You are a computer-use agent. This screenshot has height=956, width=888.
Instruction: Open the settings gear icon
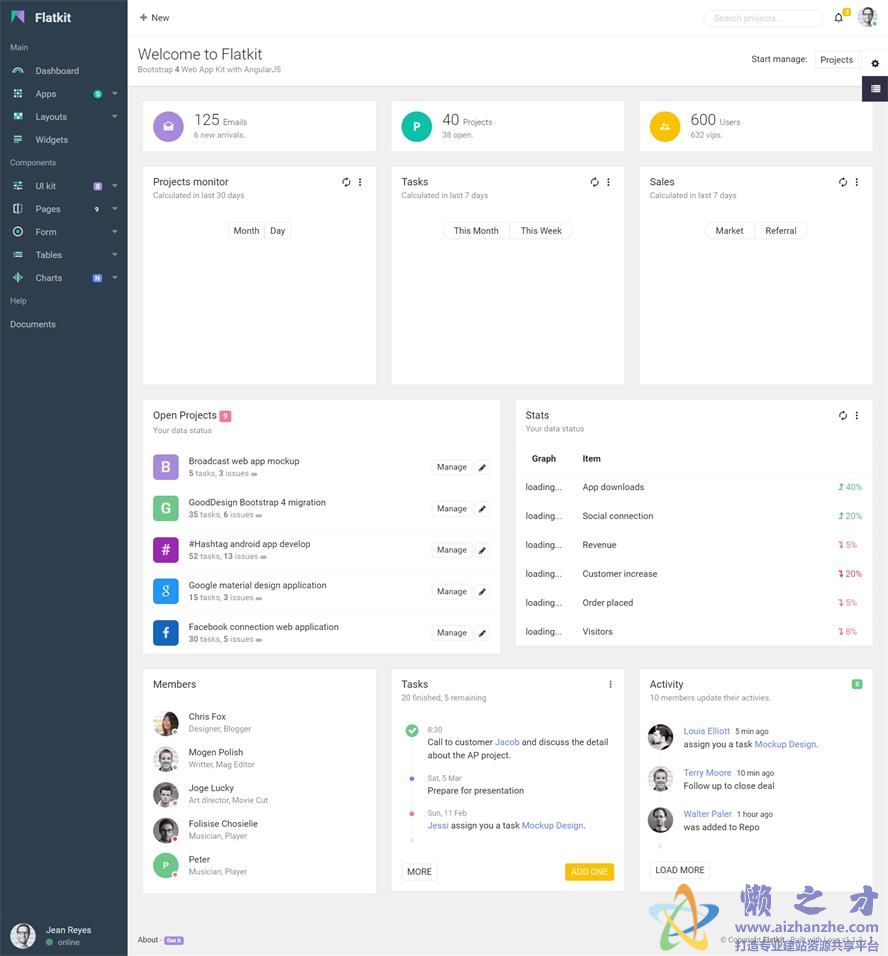(875, 63)
